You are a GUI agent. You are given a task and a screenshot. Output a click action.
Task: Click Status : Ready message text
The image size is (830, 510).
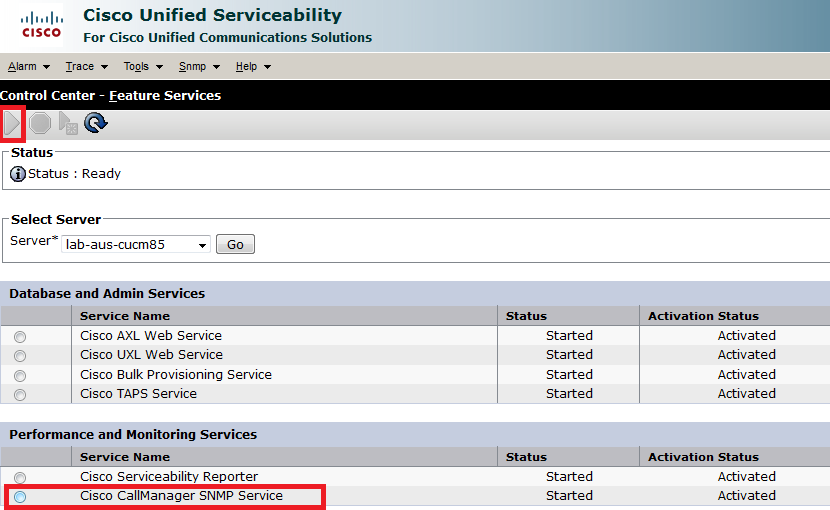pyautogui.click(x=74, y=174)
